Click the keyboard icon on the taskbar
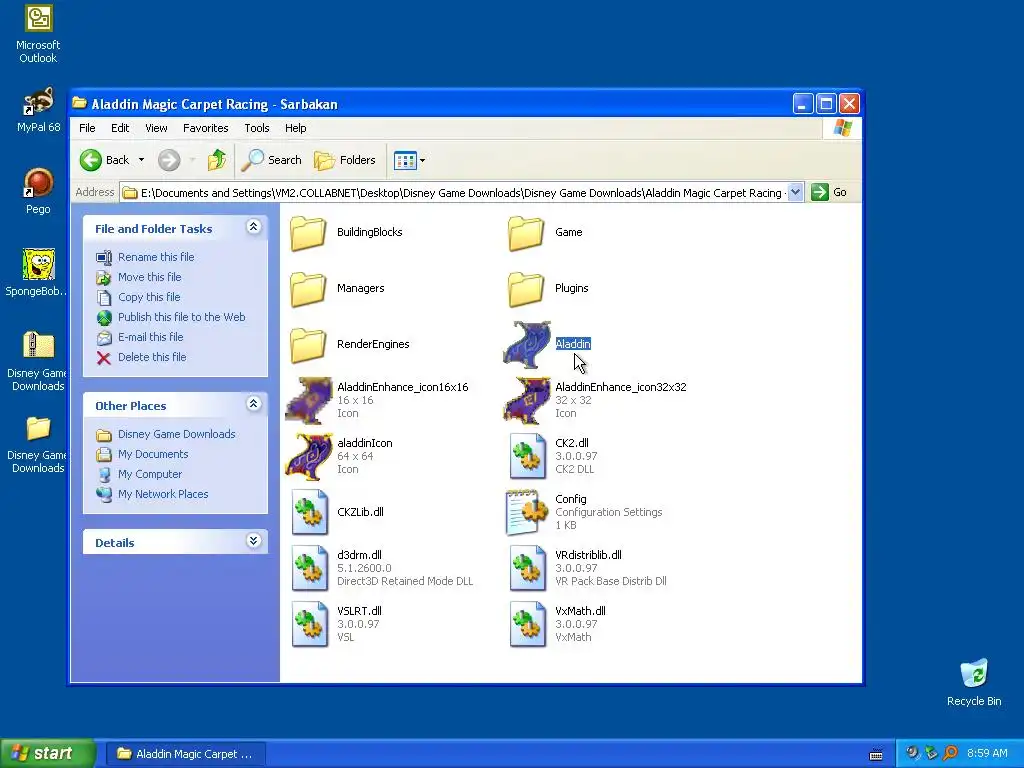Screen dimensions: 1024x768 click(x=876, y=754)
